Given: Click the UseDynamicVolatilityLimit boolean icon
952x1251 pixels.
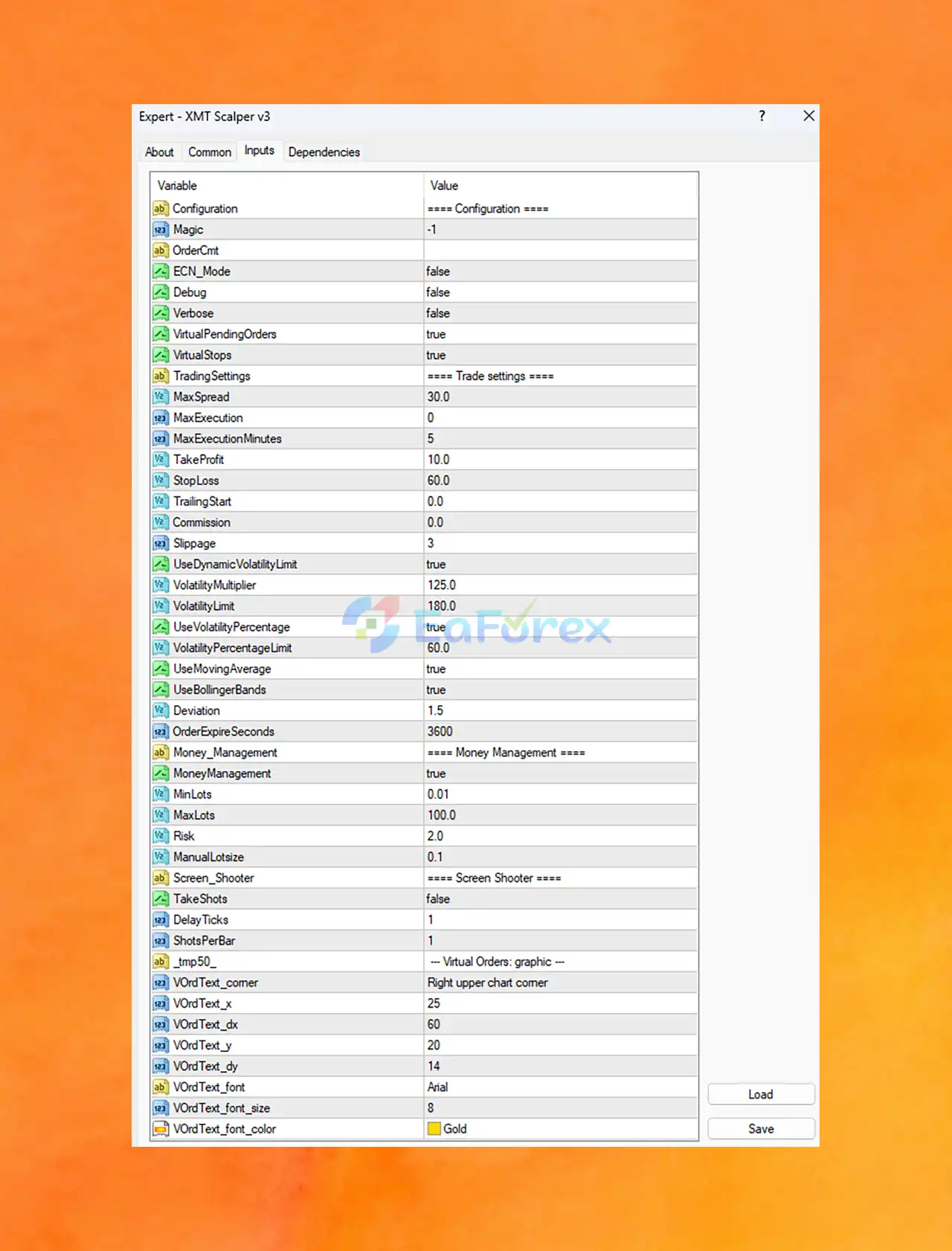Looking at the screenshot, I should pyautogui.click(x=160, y=565).
